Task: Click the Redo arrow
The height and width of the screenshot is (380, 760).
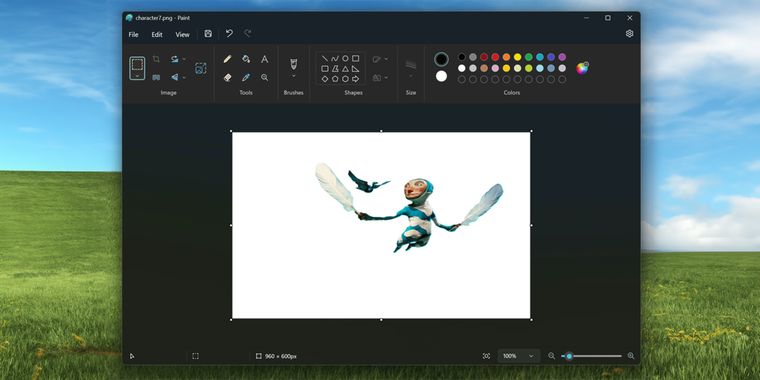Action: click(x=248, y=33)
